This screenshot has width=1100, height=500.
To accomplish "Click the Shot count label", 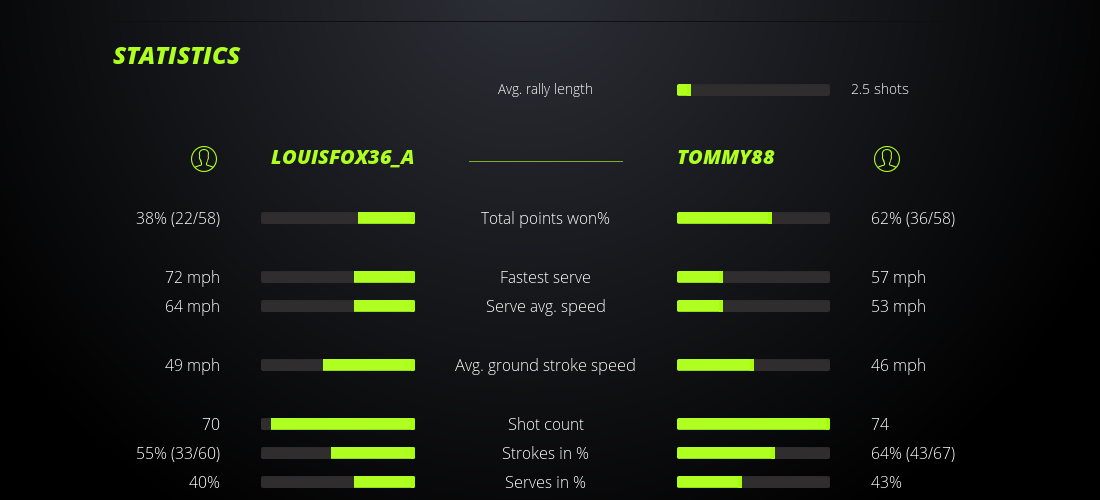I will pos(545,424).
